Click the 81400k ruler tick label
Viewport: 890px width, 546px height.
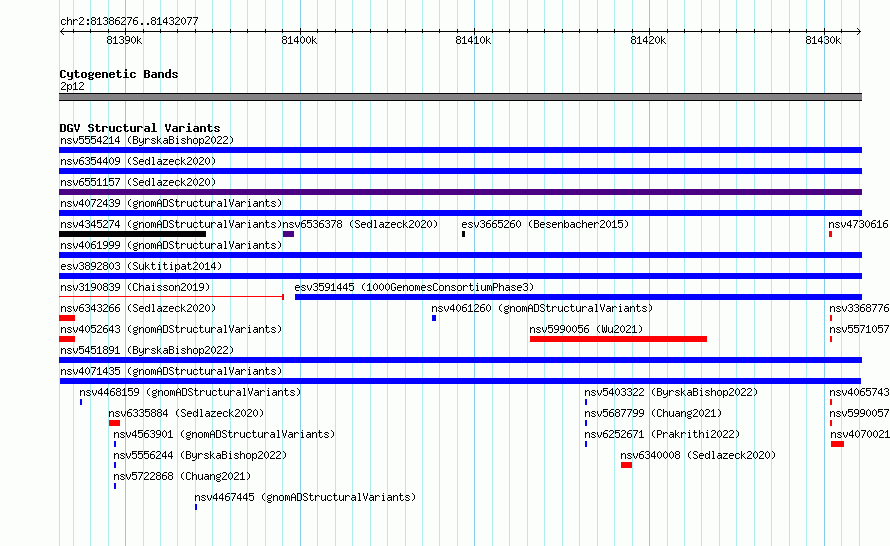(x=299, y=40)
